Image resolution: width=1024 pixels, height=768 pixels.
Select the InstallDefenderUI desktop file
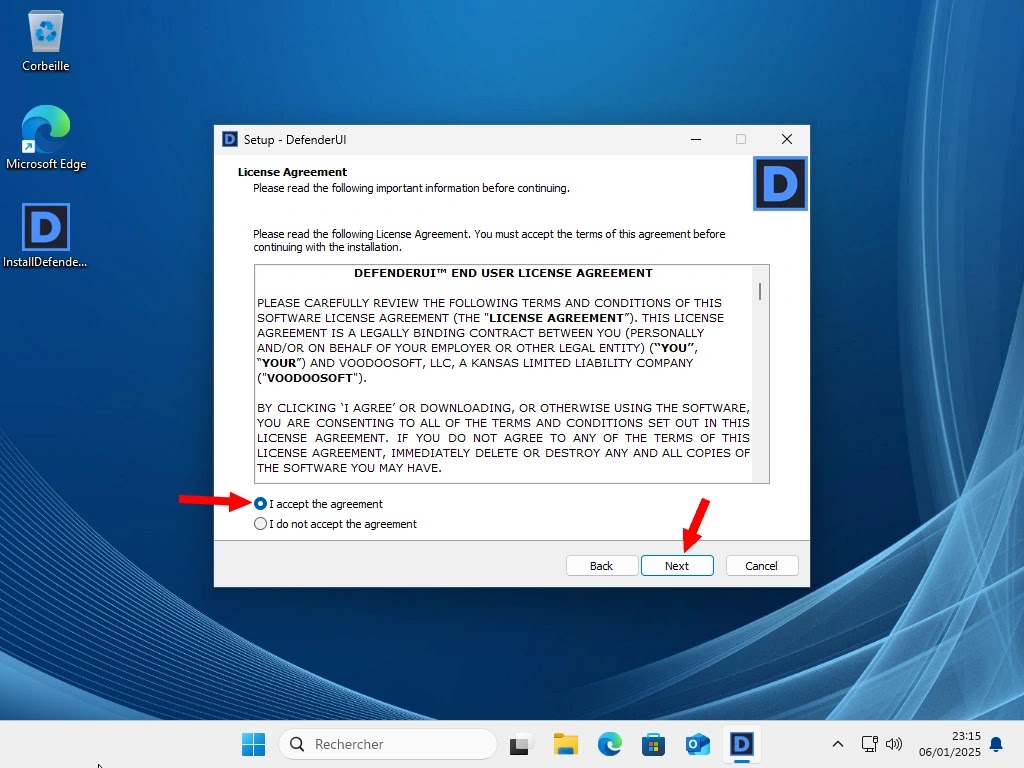click(x=45, y=236)
